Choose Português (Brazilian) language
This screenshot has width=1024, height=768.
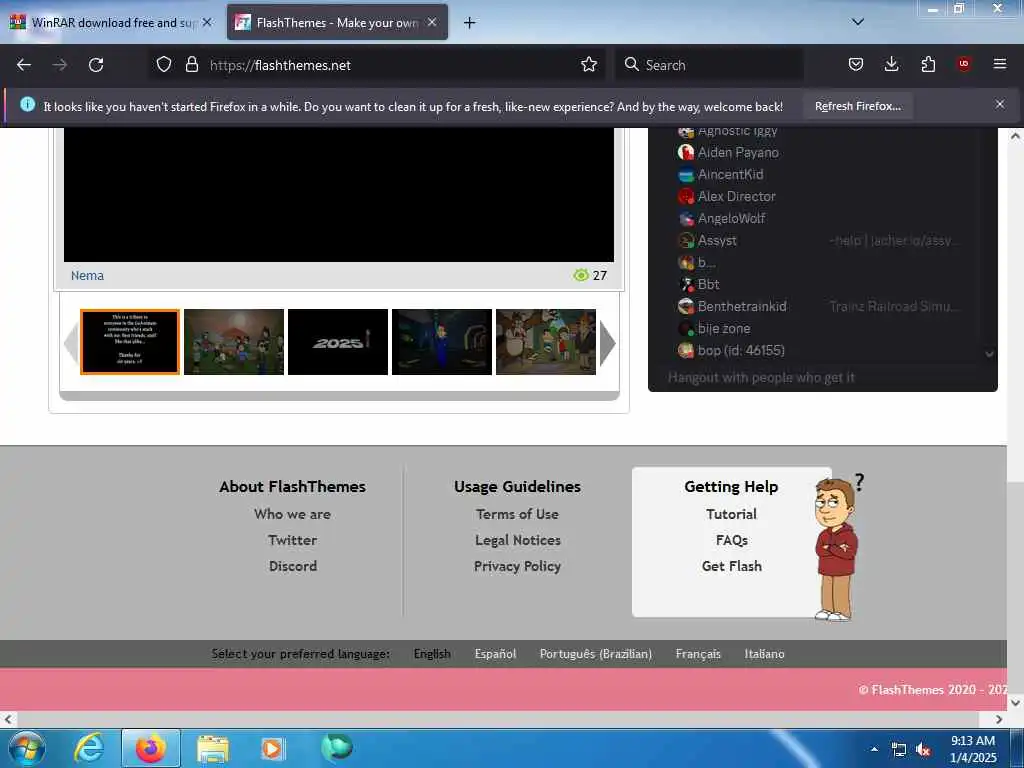(596, 654)
